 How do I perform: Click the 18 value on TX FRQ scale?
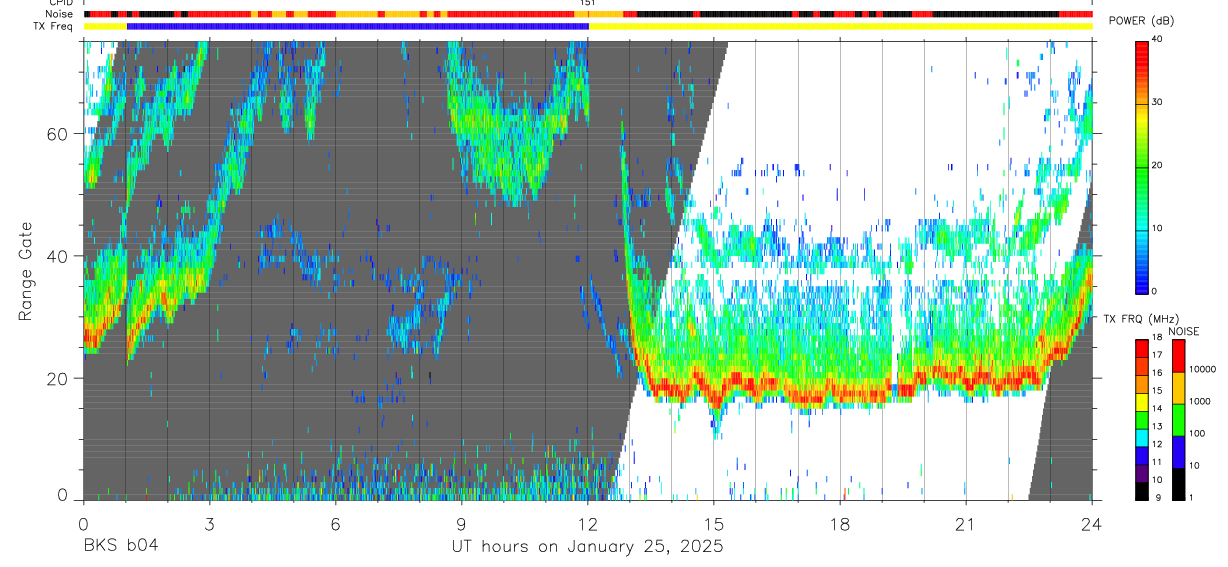(x=1157, y=338)
